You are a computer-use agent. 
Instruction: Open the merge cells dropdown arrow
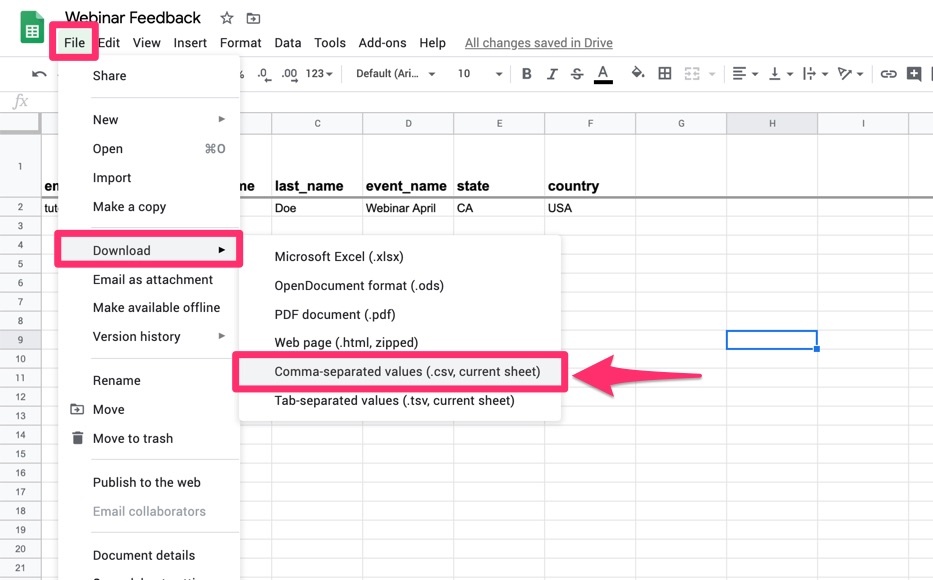click(712, 74)
